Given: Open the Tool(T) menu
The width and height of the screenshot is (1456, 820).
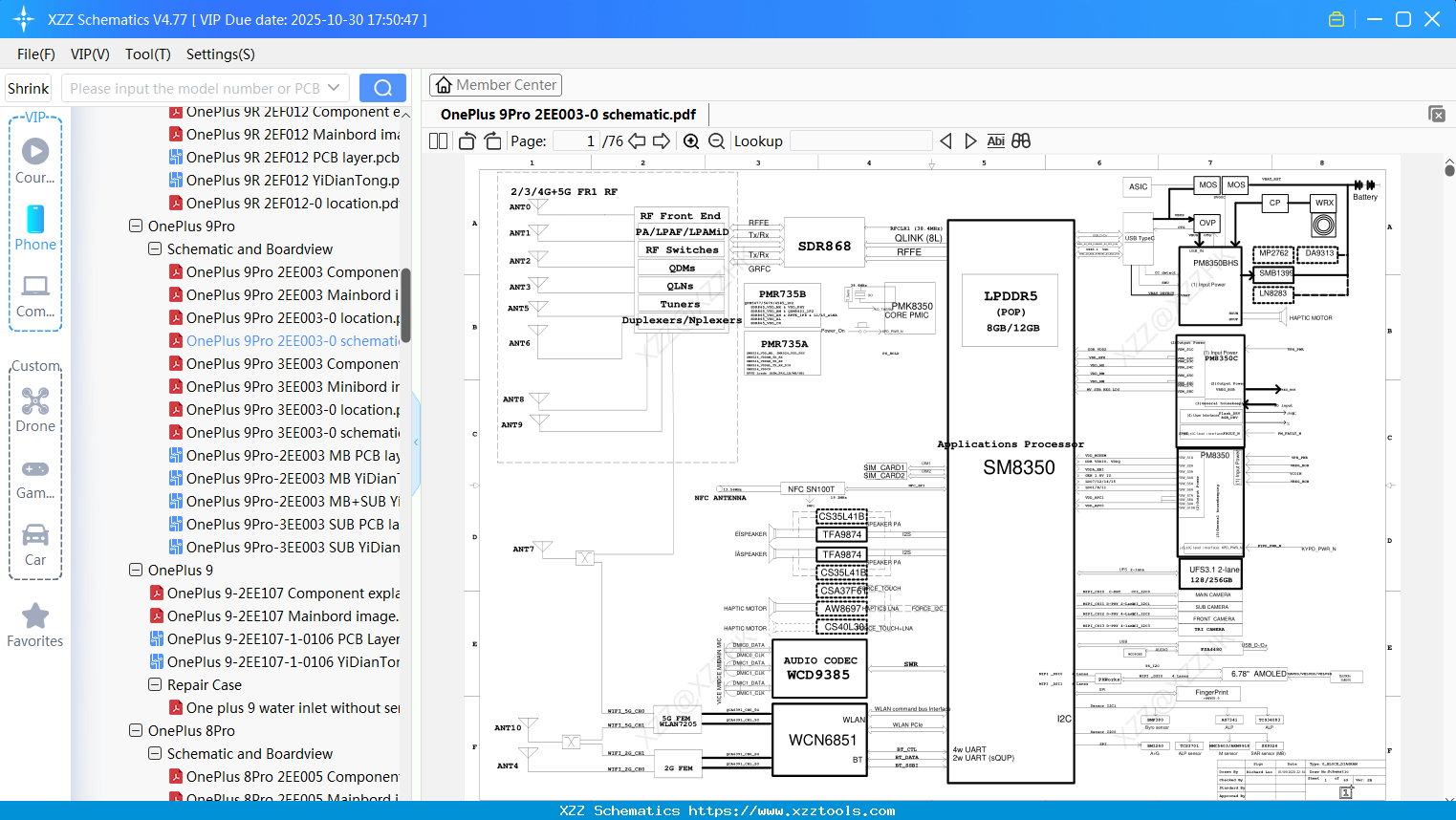Looking at the screenshot, I should tap(147, 54).
